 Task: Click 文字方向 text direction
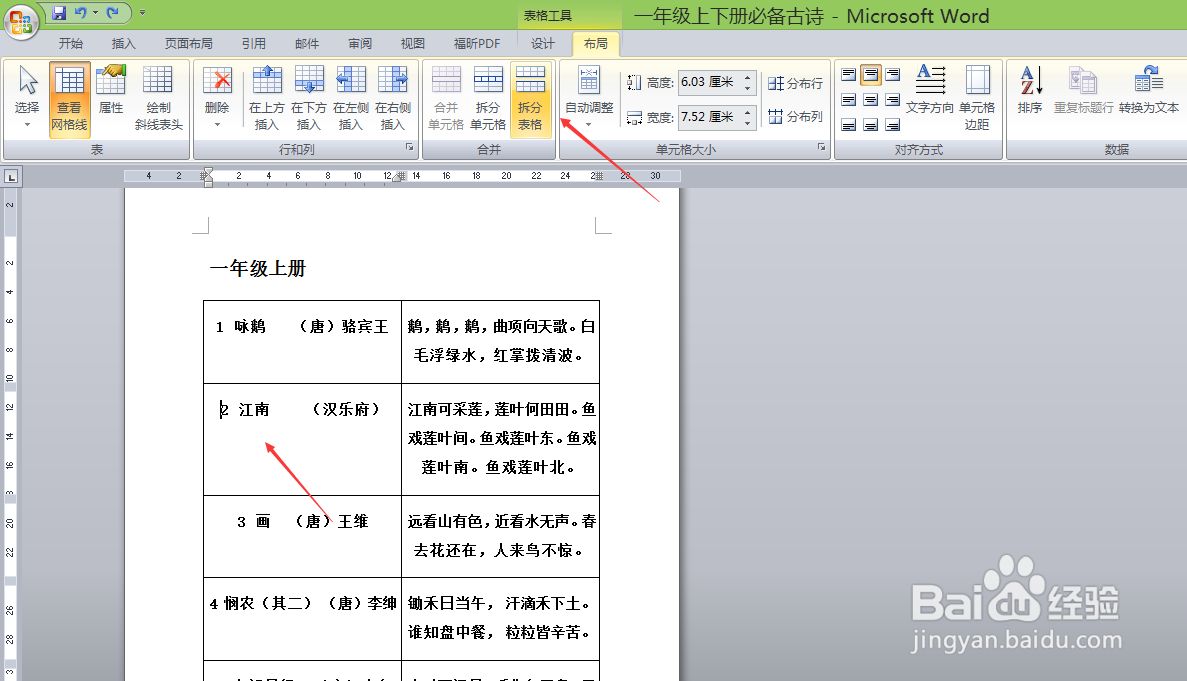930,91
